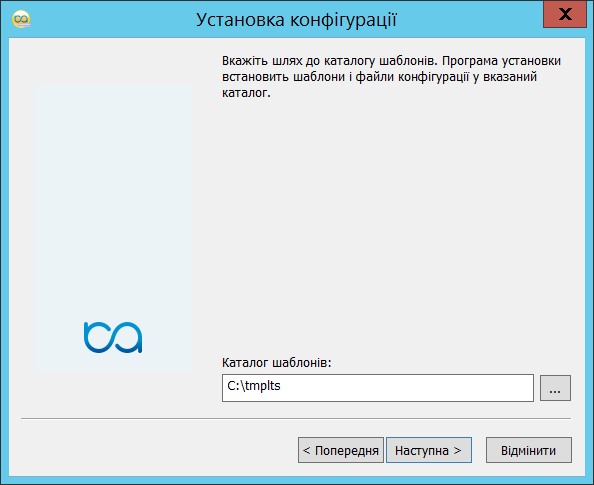Cancel setup via Відмінити button
This screenshot has width=594, height=485.
click(x=529, y=450)
